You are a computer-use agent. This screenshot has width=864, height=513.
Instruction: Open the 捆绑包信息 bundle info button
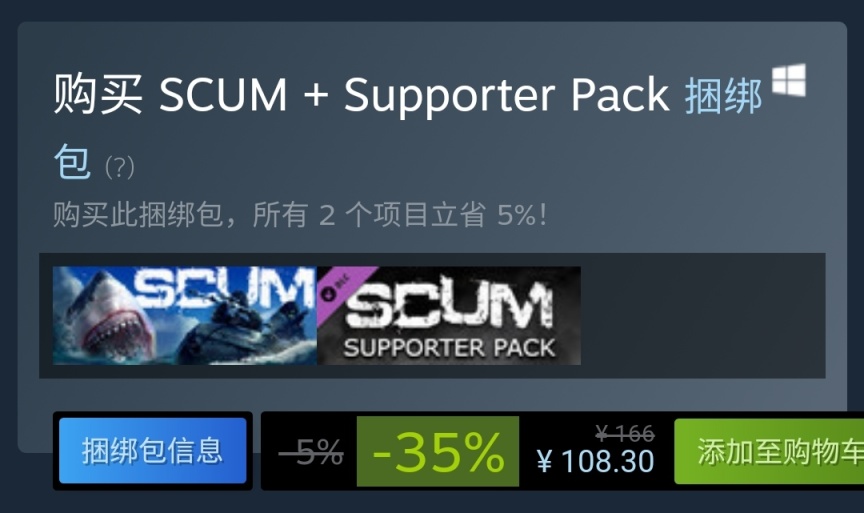153,451
